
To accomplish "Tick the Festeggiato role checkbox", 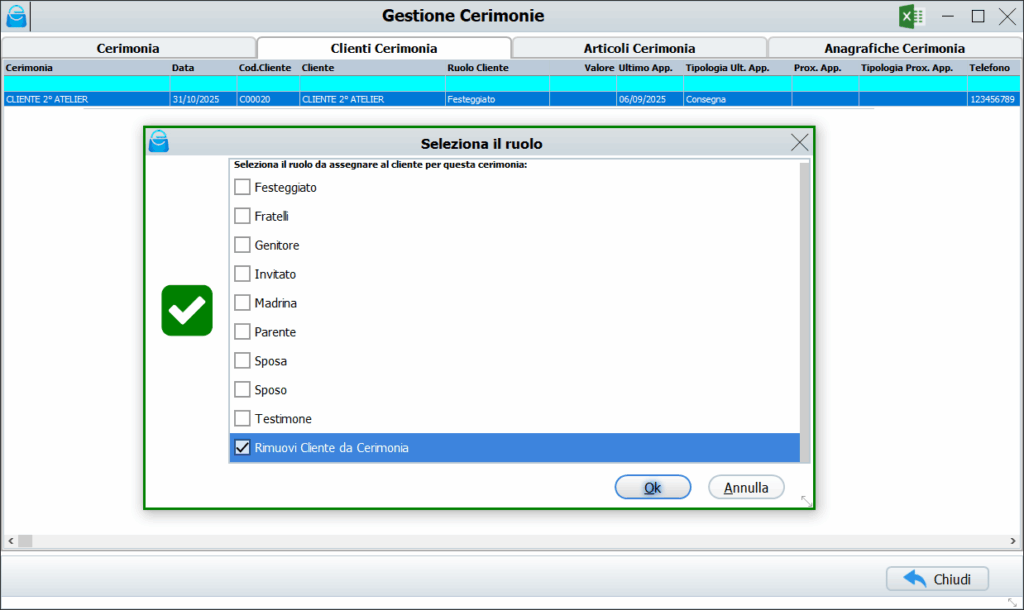I will coord(242,187).
